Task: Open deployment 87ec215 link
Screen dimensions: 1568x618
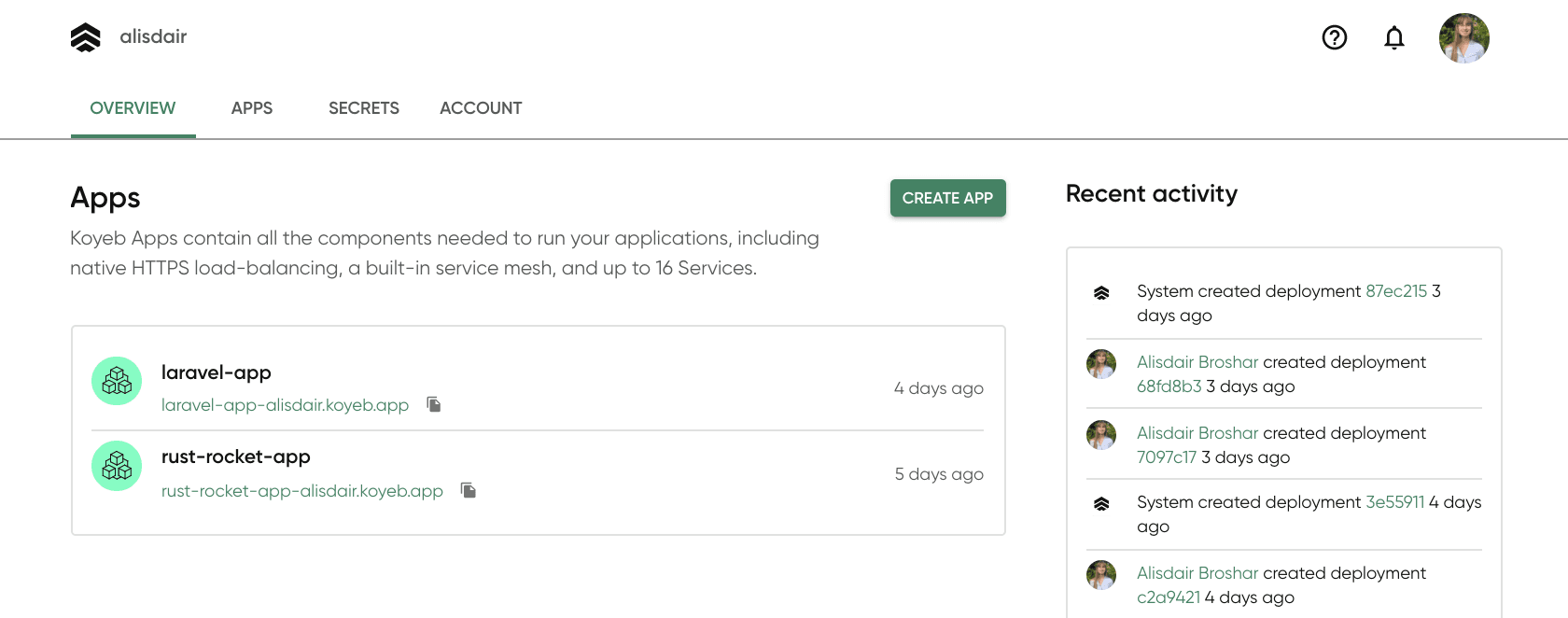Action: [1395, 291]
